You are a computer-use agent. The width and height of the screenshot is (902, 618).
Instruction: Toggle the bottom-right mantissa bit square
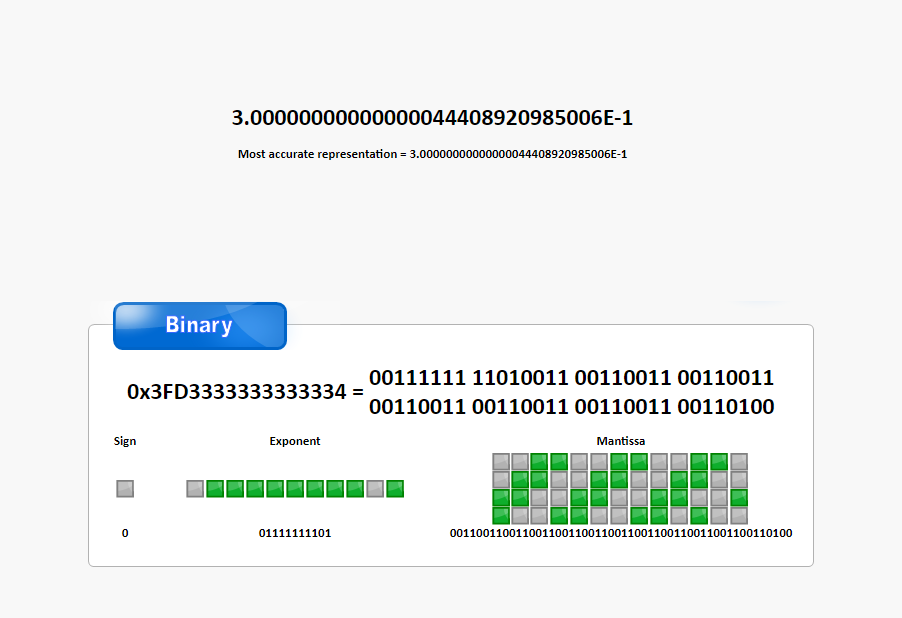[739, 516]
